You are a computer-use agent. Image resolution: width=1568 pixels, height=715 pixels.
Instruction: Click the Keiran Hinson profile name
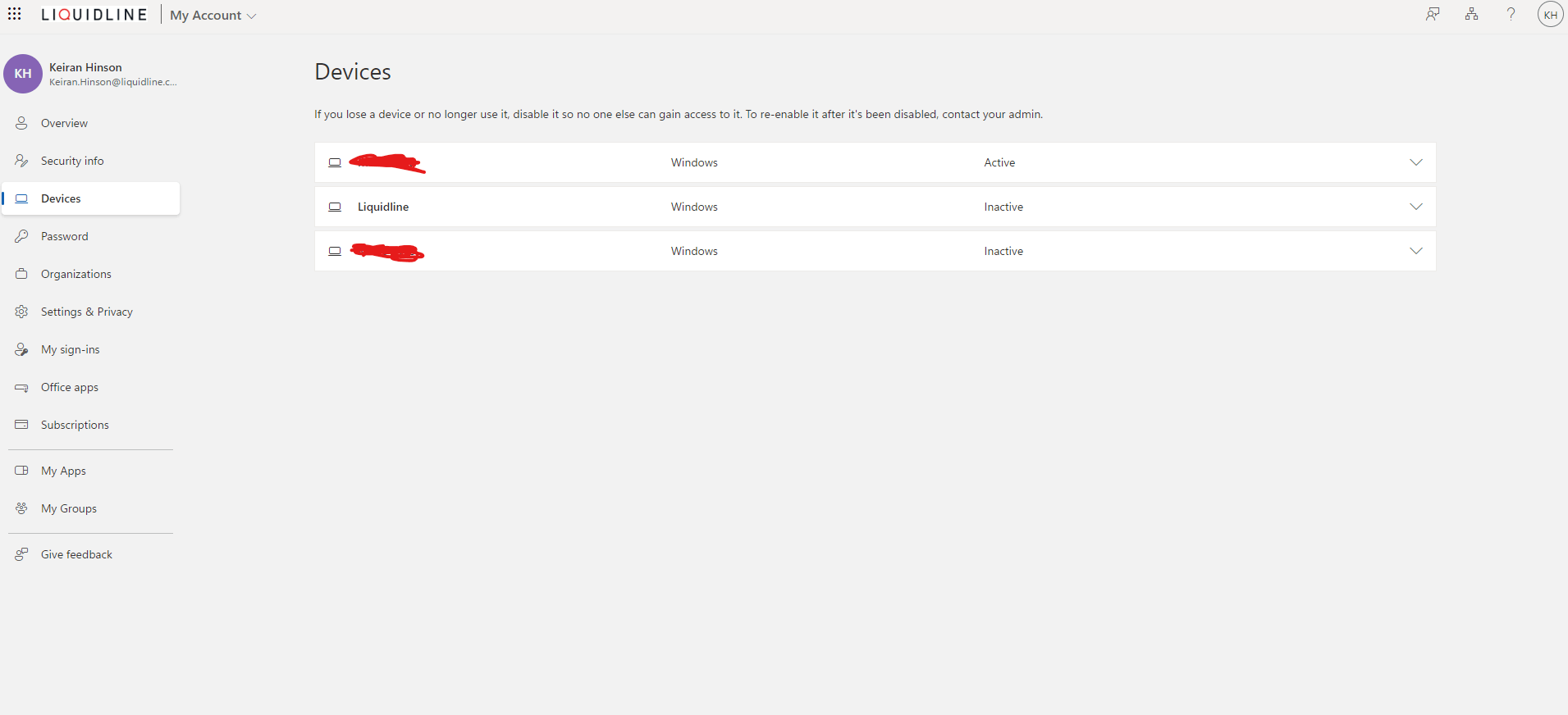click(85, 67)
